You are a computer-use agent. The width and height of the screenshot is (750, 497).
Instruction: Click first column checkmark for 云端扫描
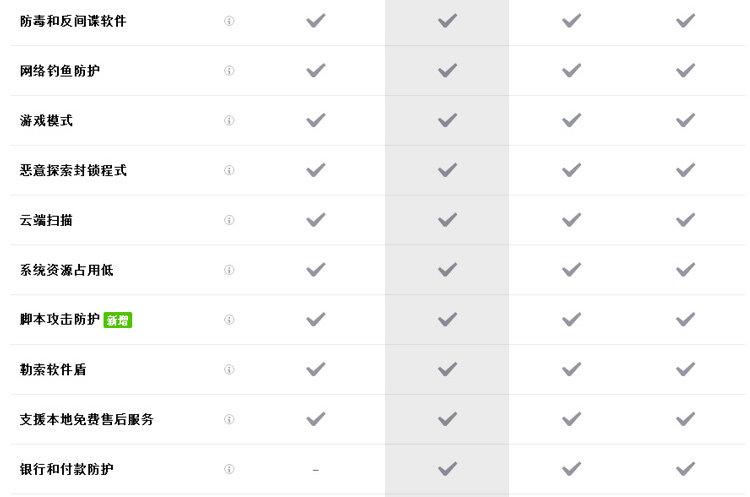(316, 220)
